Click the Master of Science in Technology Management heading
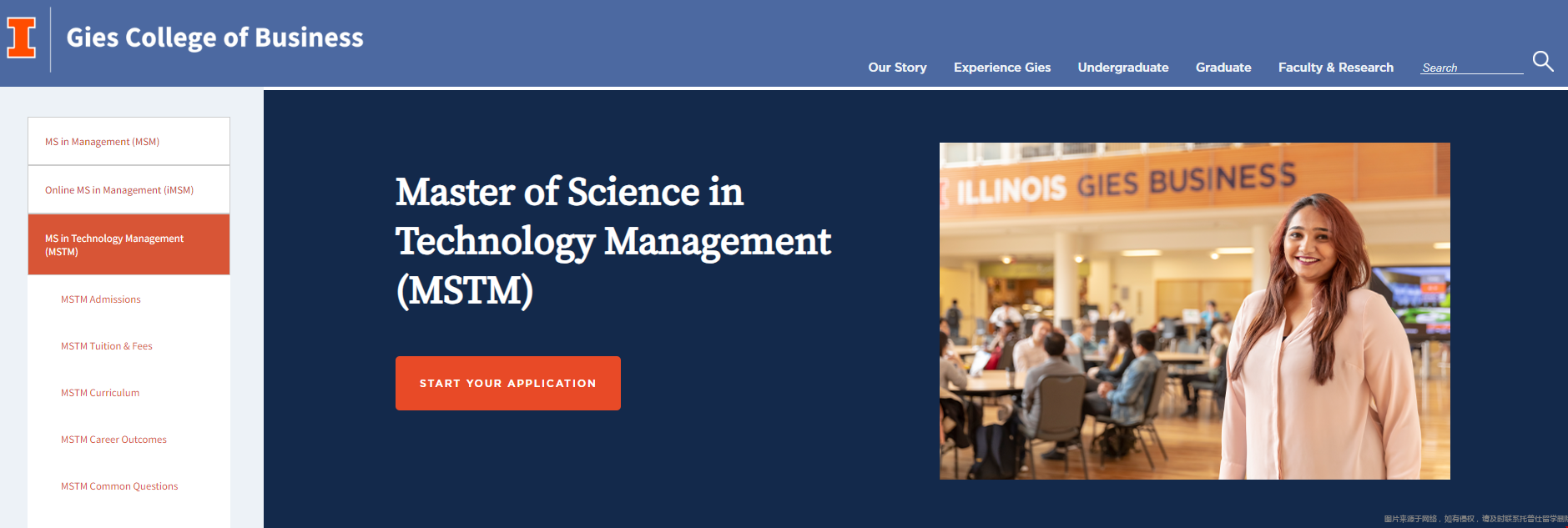This screenshot has height=528, width=1568. pyautogui.click(x=613, y=241)
